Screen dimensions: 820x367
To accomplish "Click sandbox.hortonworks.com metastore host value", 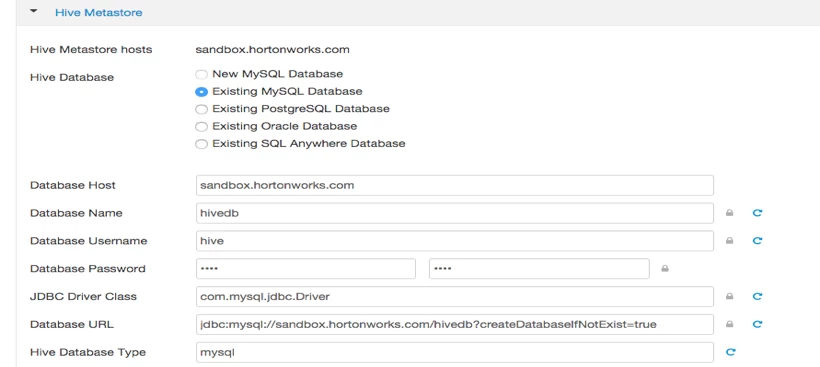I will [x=272, y=50].
